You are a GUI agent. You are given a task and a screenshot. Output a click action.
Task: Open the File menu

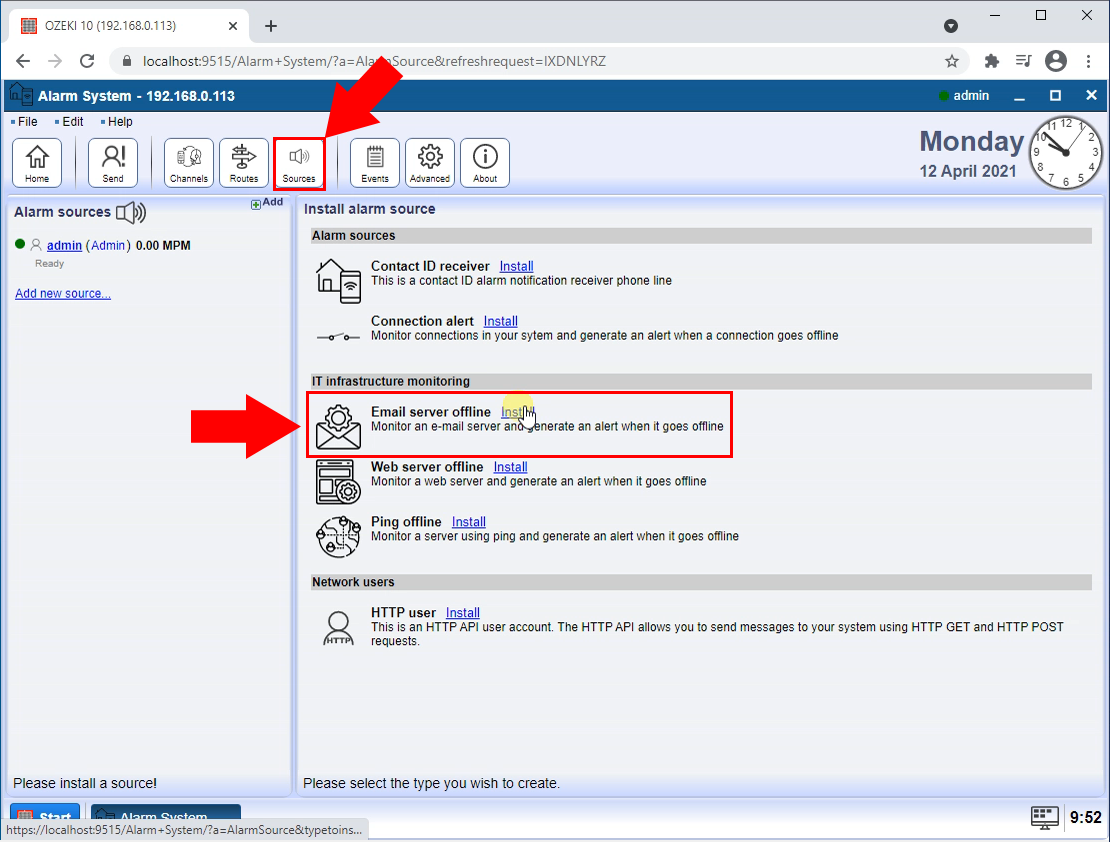click(x=25, y=121)
